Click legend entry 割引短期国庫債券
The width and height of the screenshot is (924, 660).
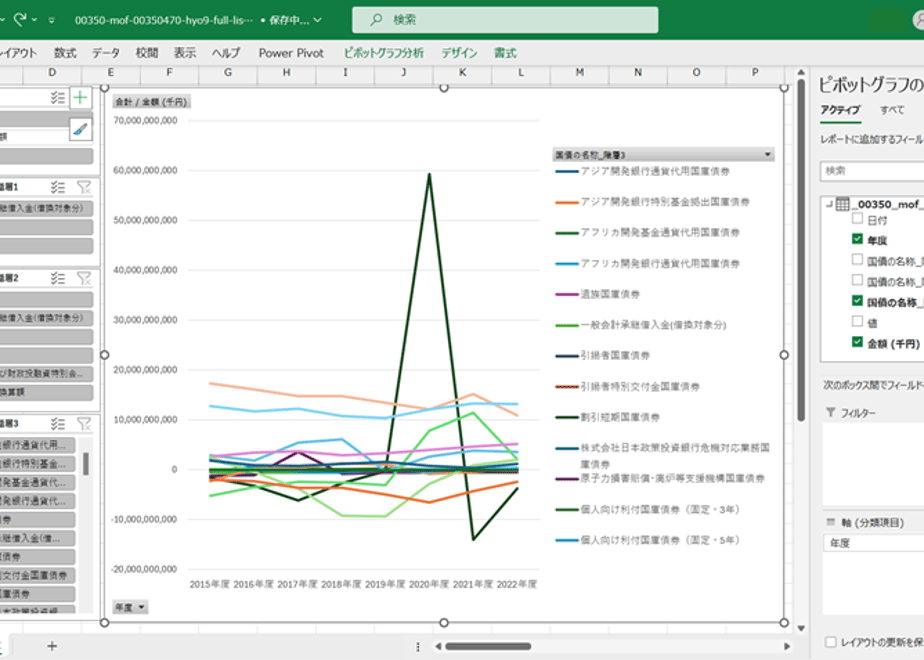tap(608, 417)
